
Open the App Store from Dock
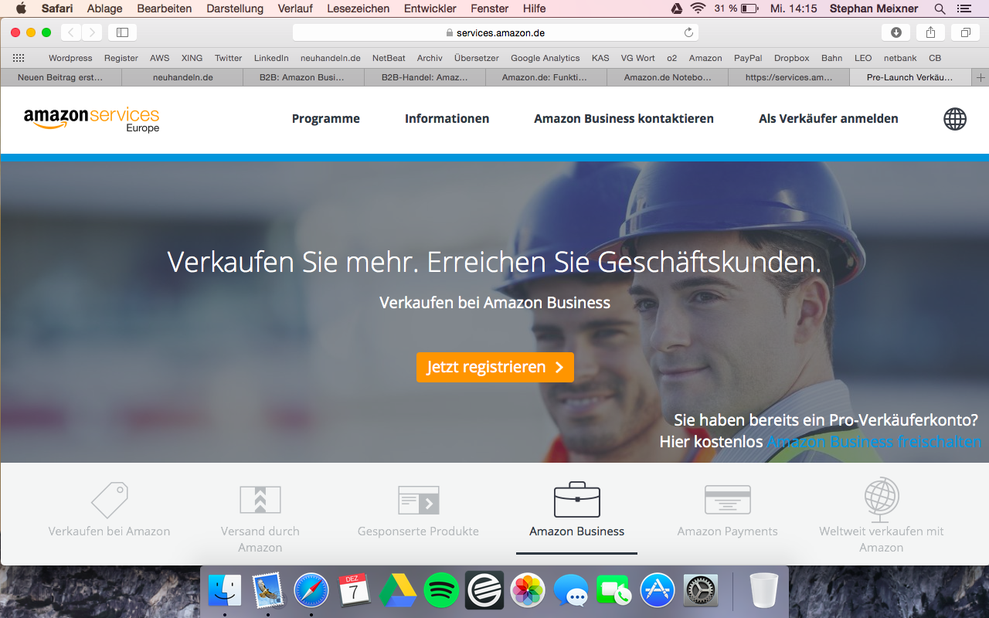coord(657,590)
